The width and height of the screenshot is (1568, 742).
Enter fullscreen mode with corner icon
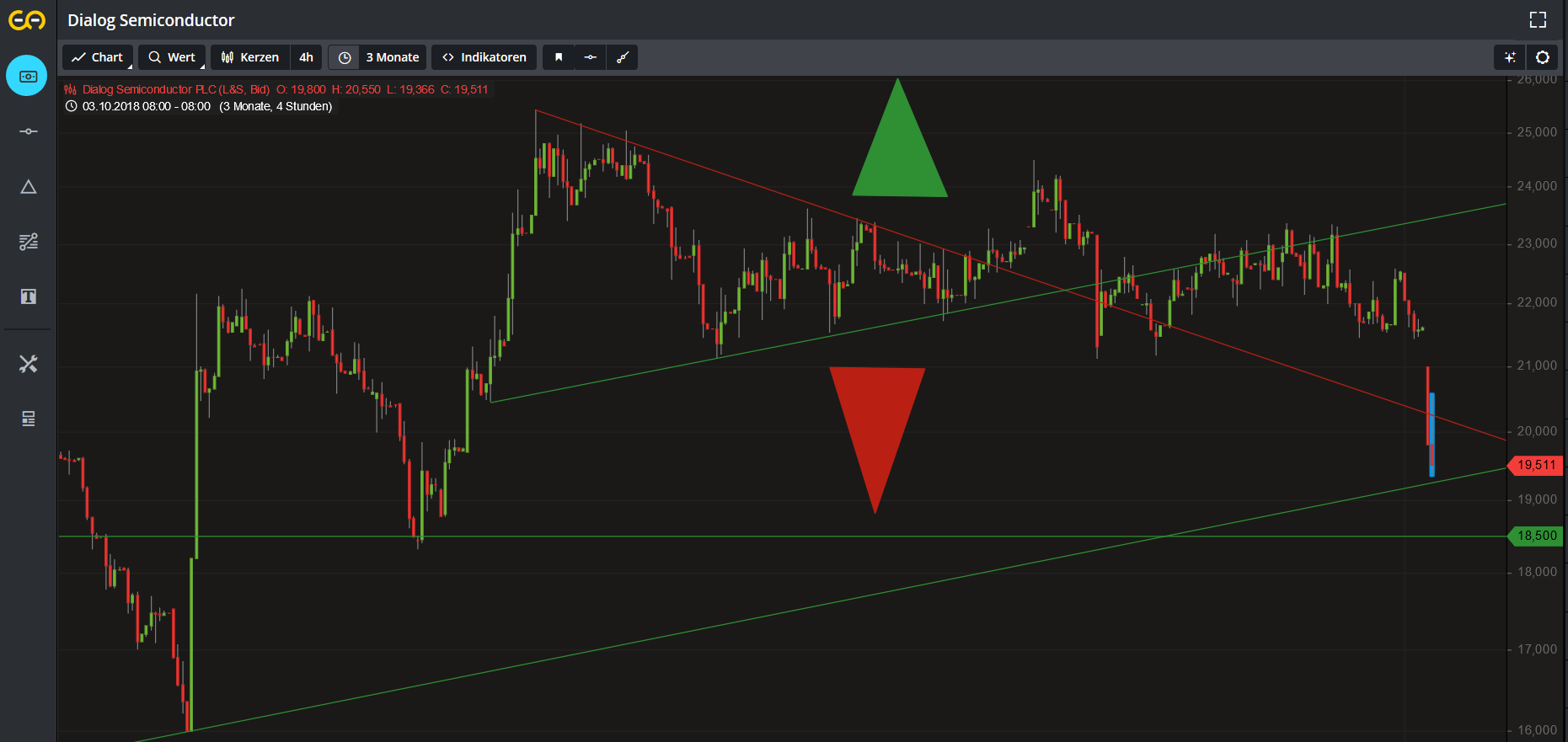[1538, 20]
